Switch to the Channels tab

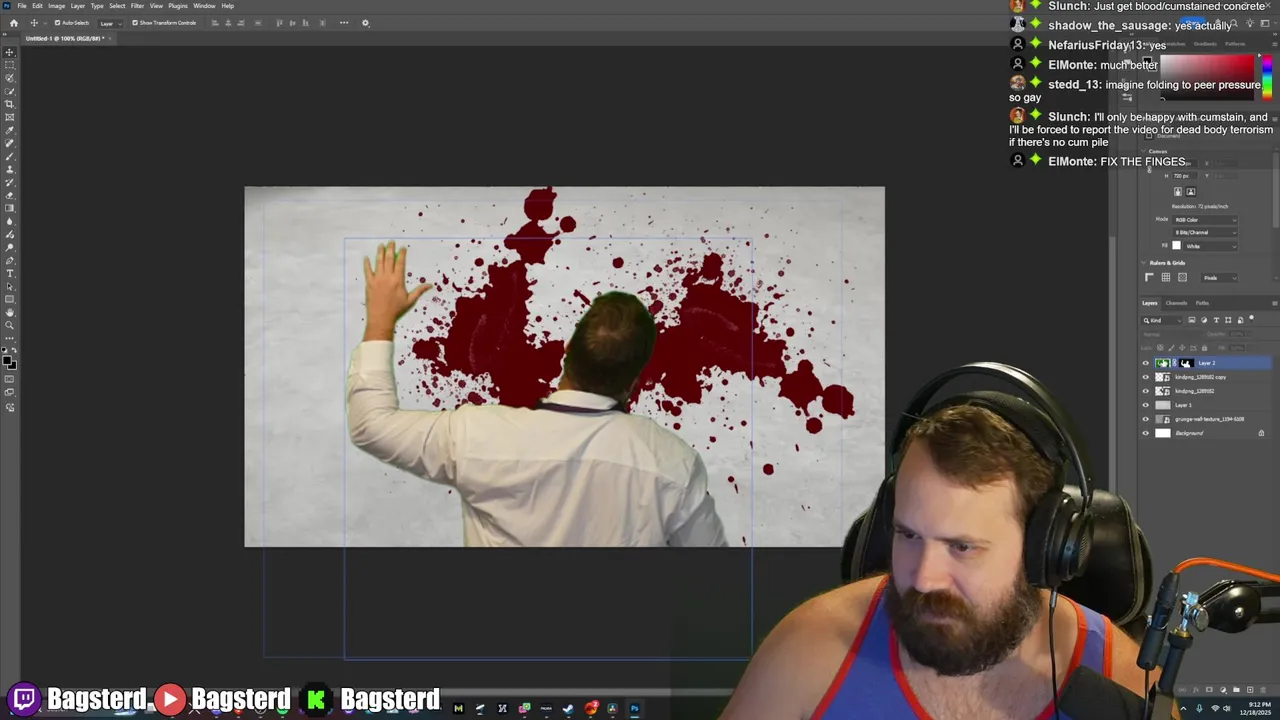tap(1176, 303)
